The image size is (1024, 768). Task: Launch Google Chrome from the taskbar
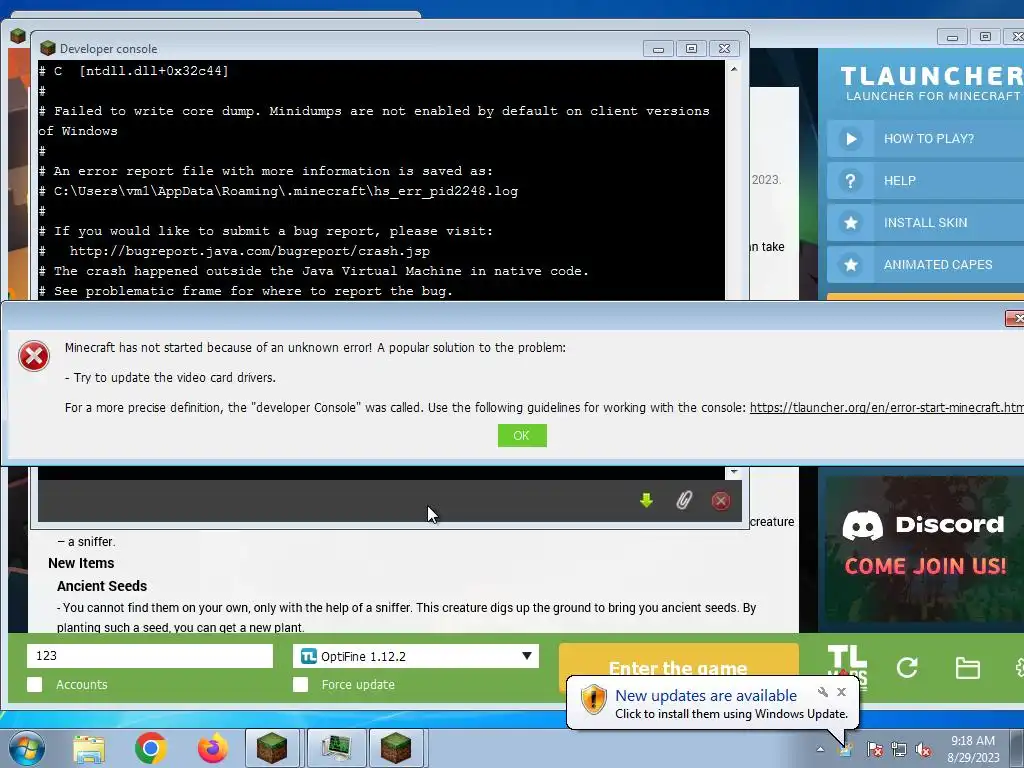(x=151, y=748)
